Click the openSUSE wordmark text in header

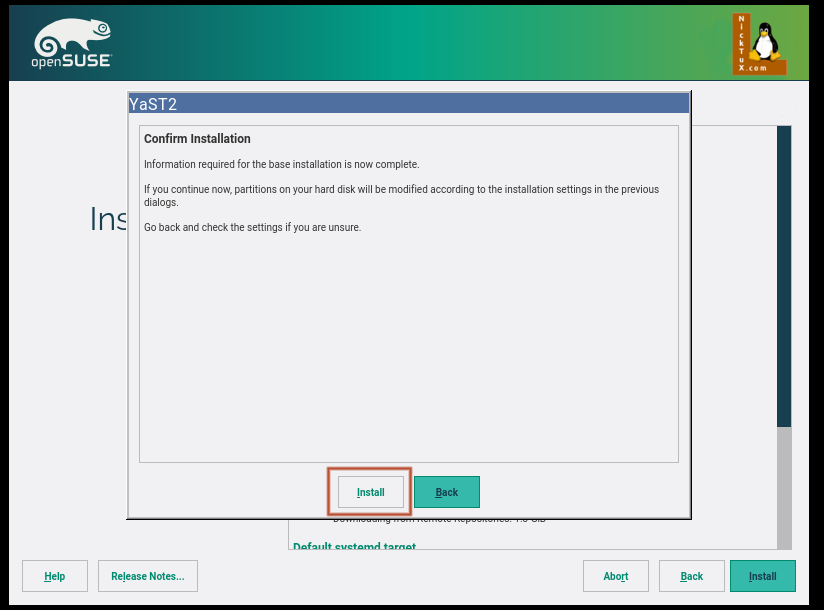tap(72, 62)
